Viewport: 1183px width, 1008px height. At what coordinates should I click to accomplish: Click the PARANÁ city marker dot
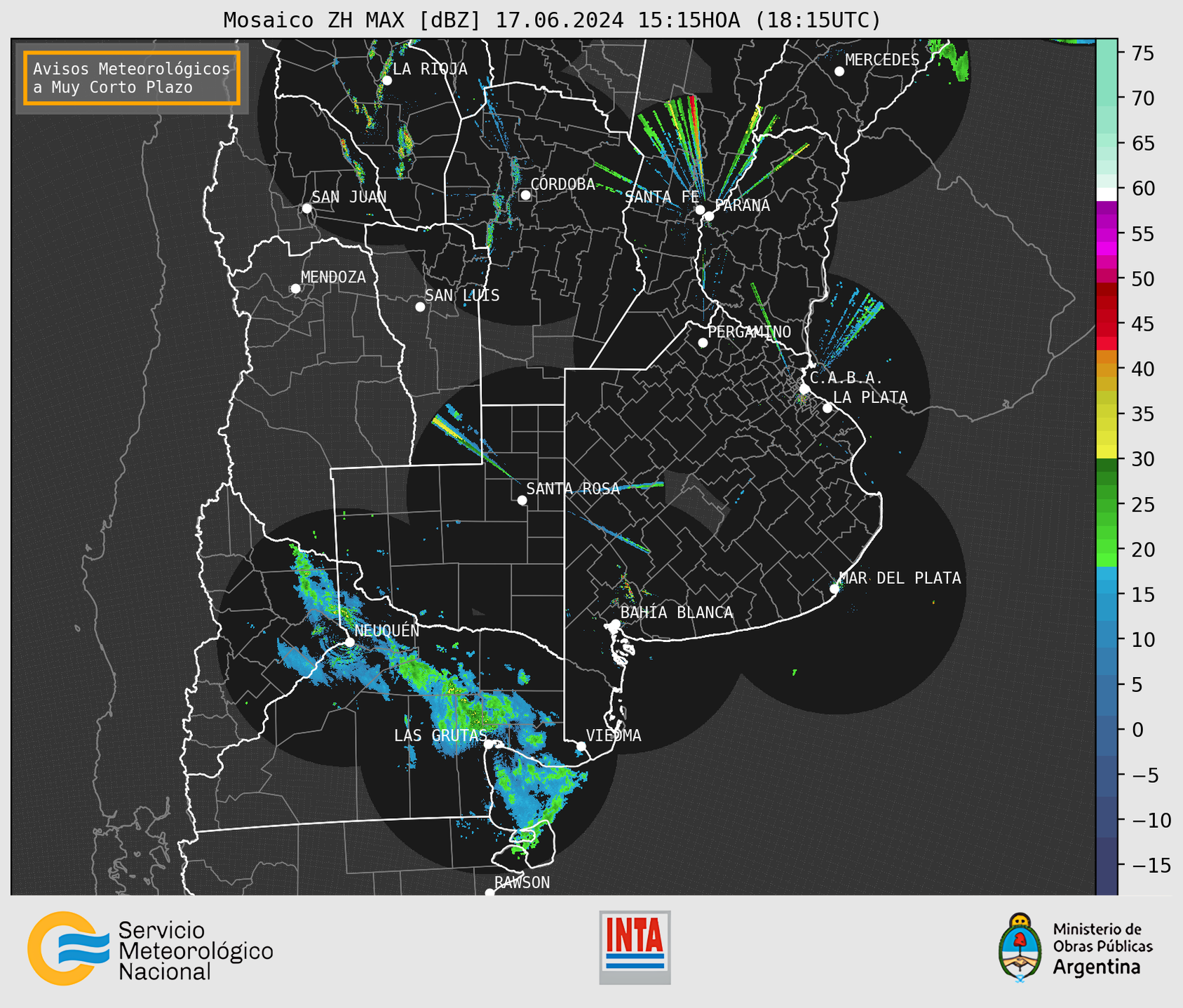coord(709,216)
